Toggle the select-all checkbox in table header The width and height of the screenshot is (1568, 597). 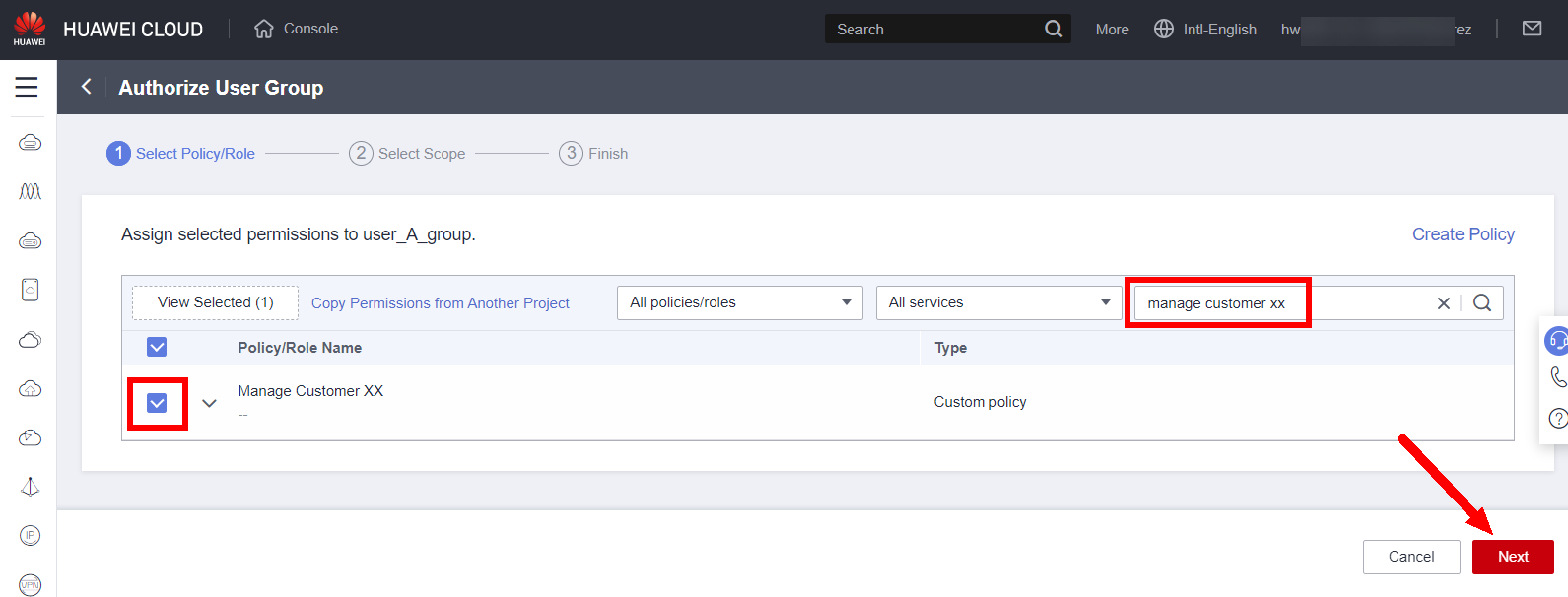tap(157, 347)
